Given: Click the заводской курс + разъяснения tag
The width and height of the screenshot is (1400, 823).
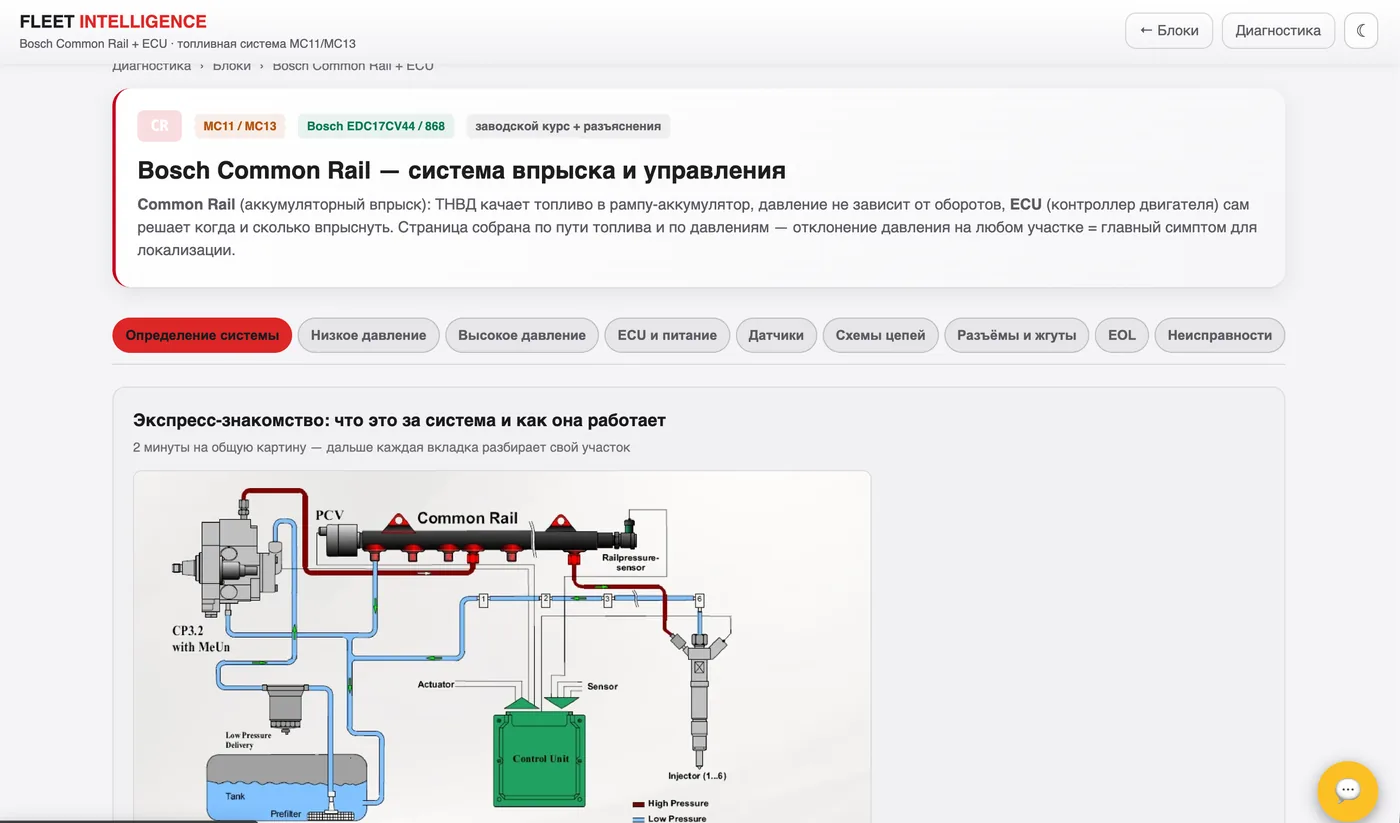Looking at the screenshot, I should 568,126.
